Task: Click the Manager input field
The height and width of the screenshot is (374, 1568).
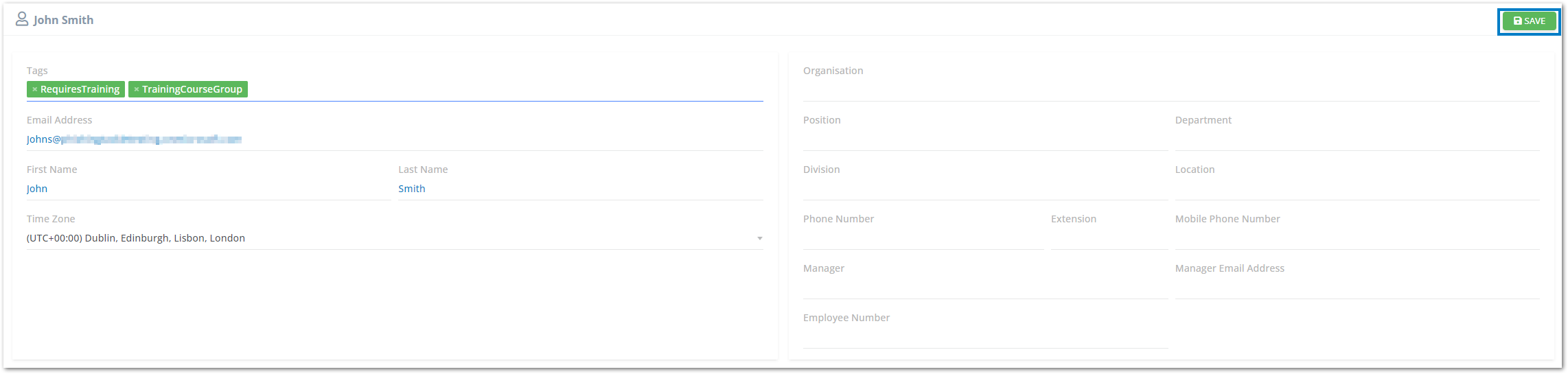Action: click(x=985, y=288)
